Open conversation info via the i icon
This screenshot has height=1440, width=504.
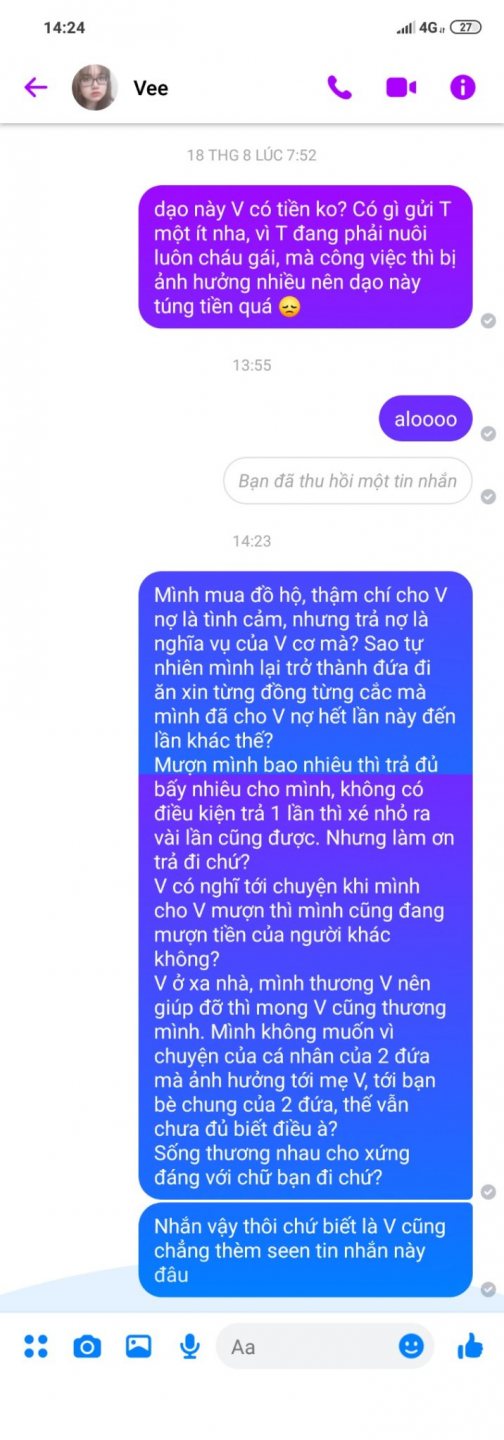(x=462, y=87)
